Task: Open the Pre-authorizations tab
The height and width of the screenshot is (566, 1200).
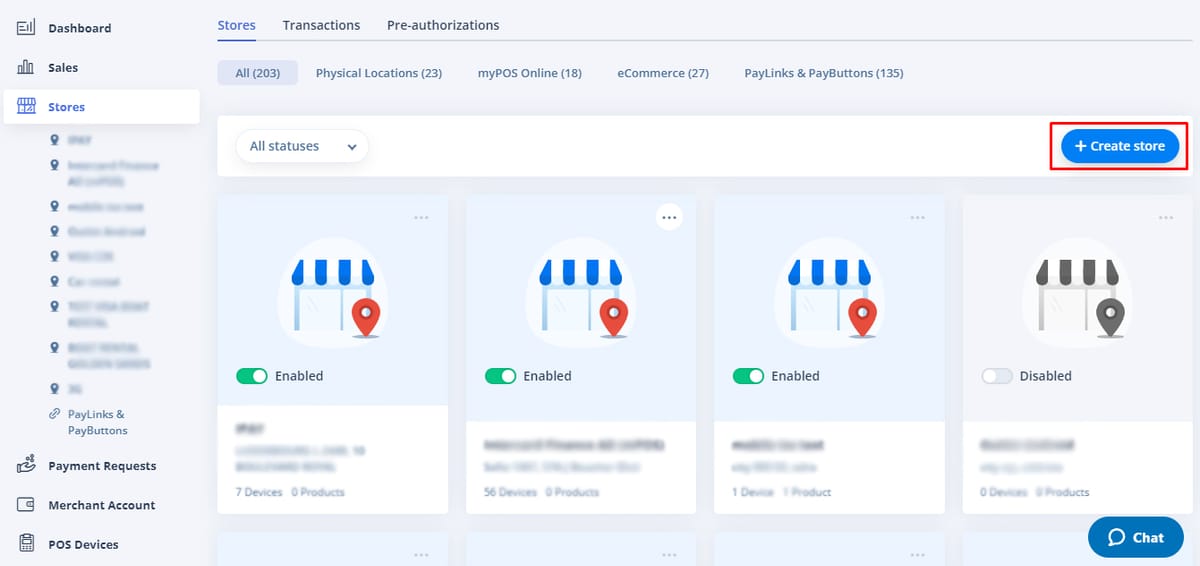Action: coord(443,25)
